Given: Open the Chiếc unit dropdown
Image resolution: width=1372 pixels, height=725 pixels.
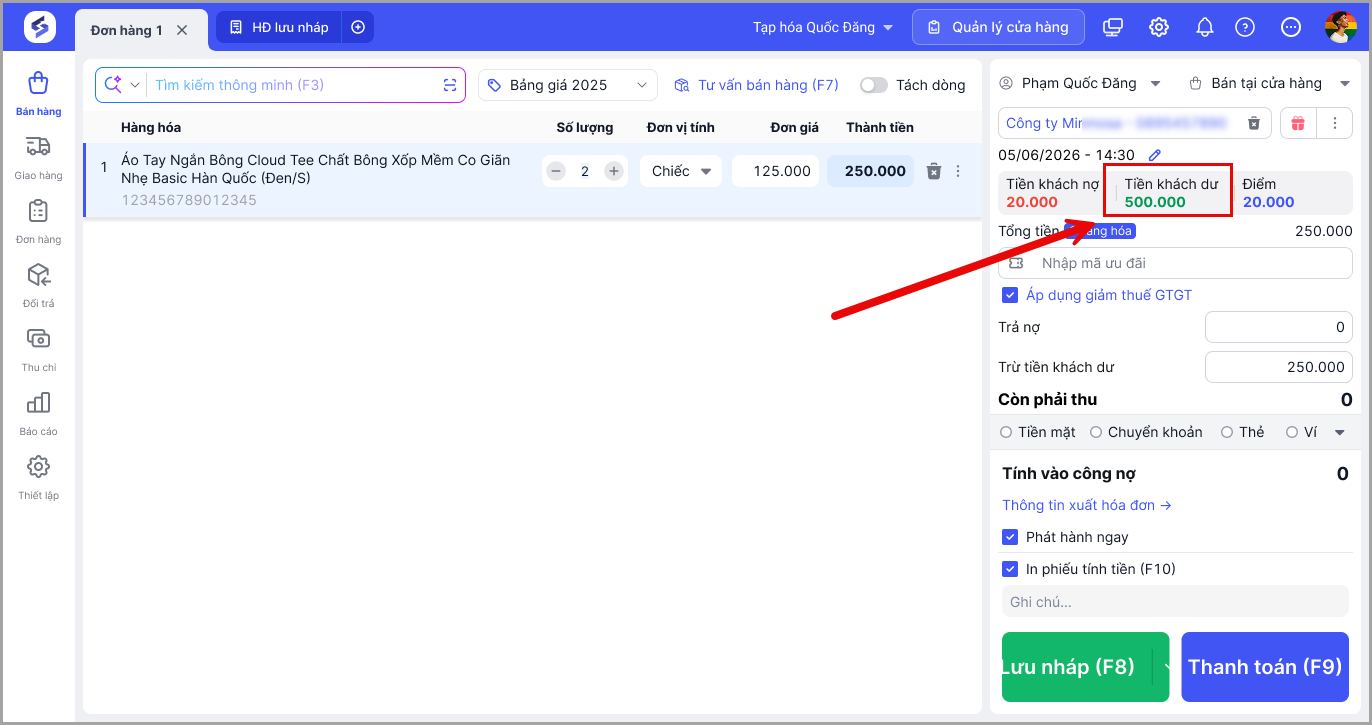Looking at the screenshot, I should click(681, 171).
